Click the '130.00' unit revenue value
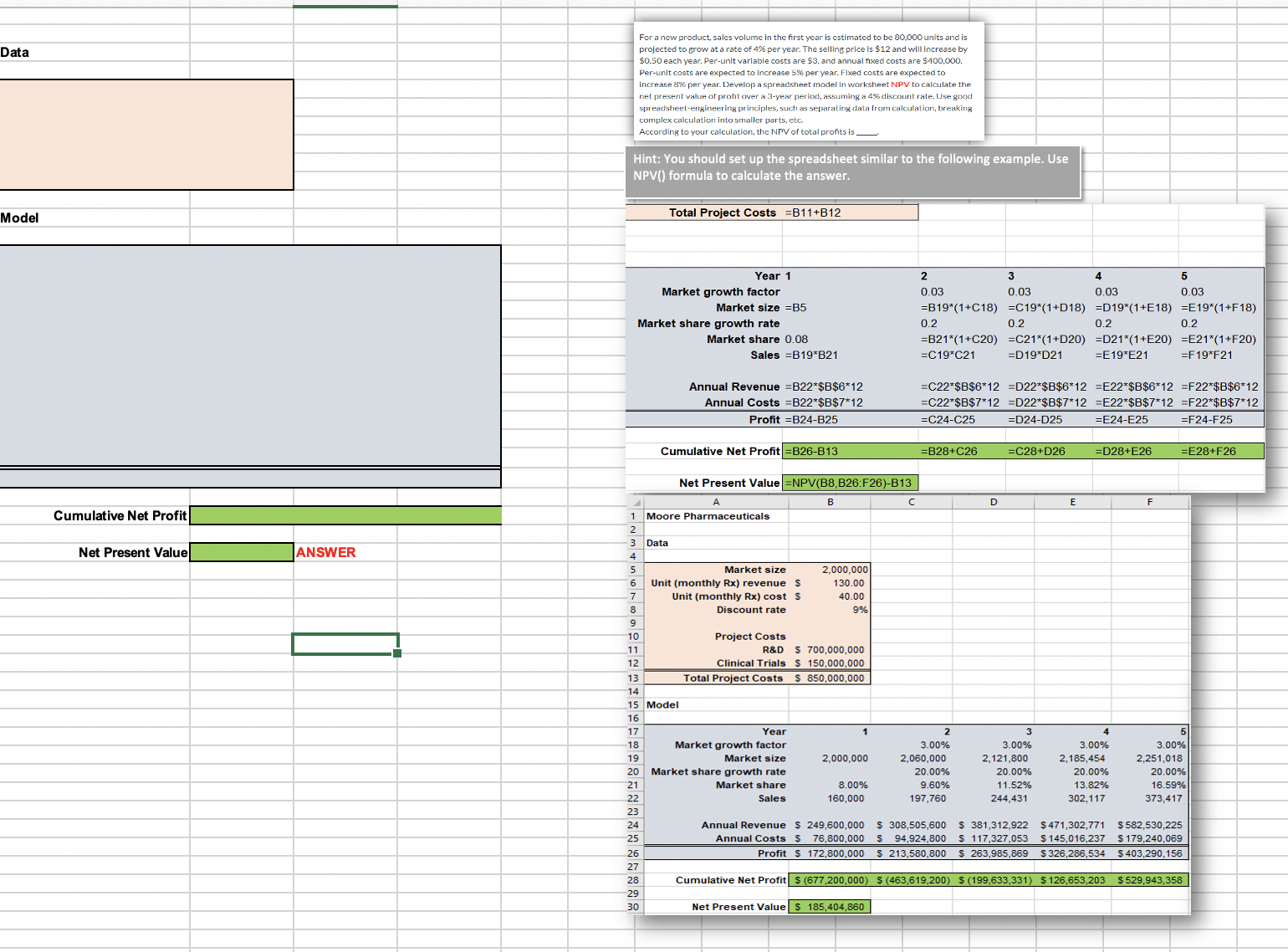 [x=848, y=584]
